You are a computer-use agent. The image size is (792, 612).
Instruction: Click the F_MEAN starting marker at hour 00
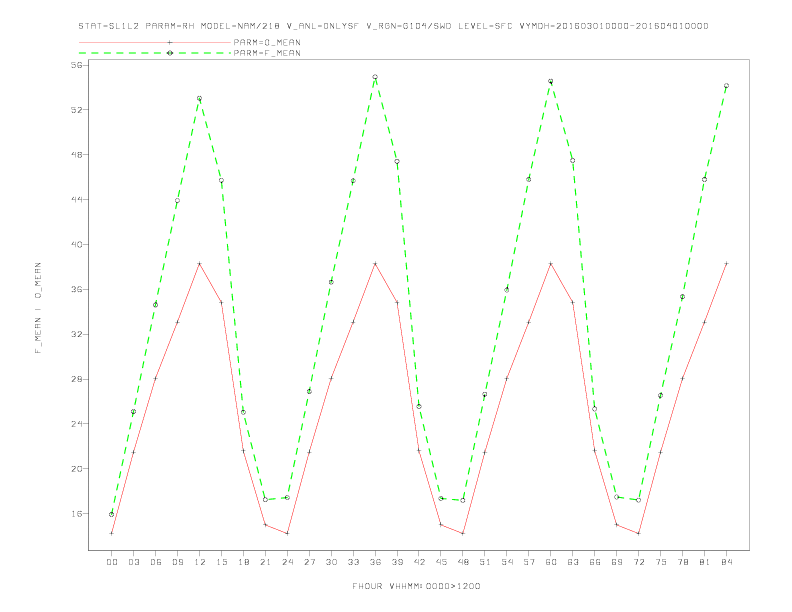coord(112,515)
